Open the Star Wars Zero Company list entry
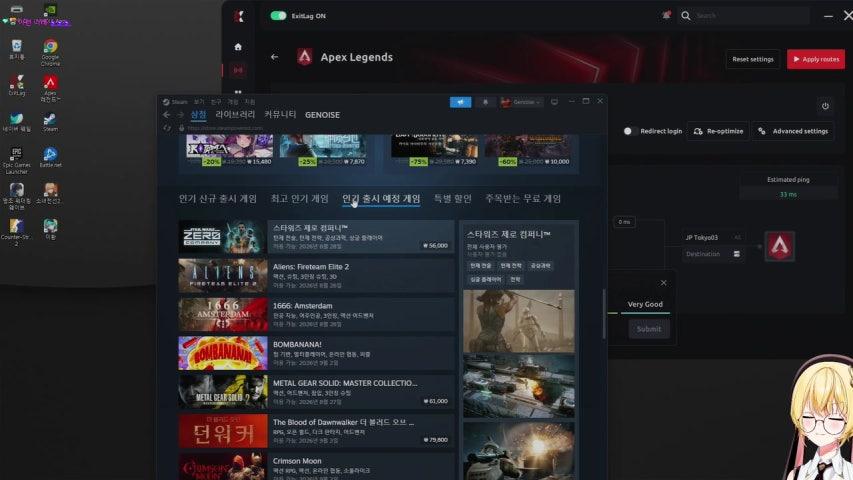The image size is (853, 480). tap(316, 237)
